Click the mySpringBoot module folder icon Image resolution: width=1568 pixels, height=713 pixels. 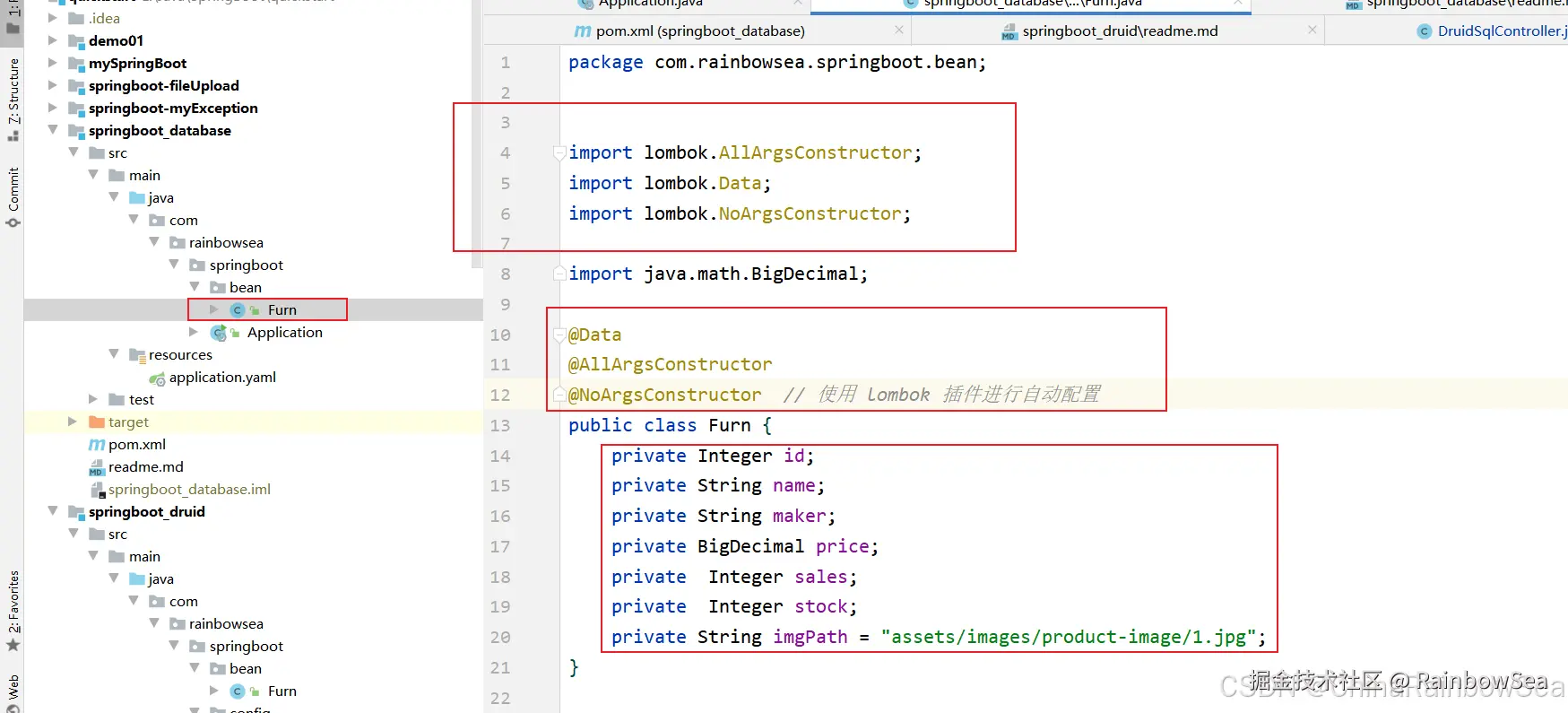pos(76,63)
